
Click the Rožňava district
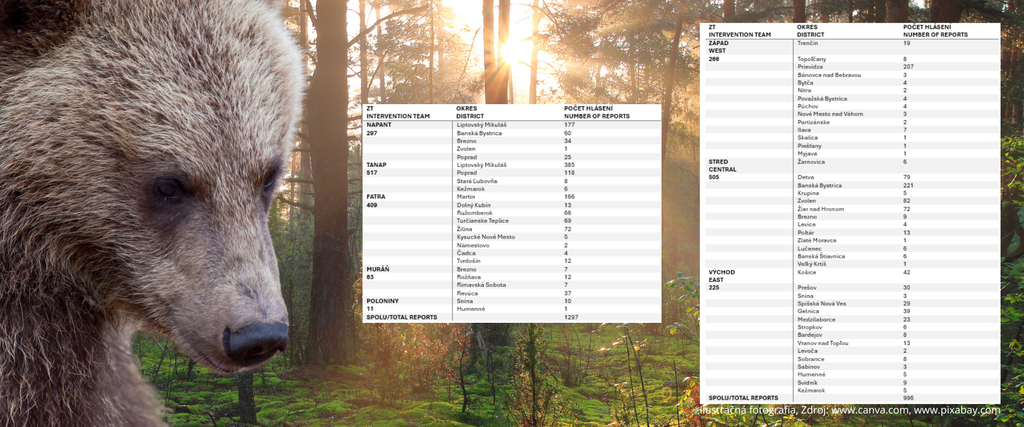pos(469,277)
